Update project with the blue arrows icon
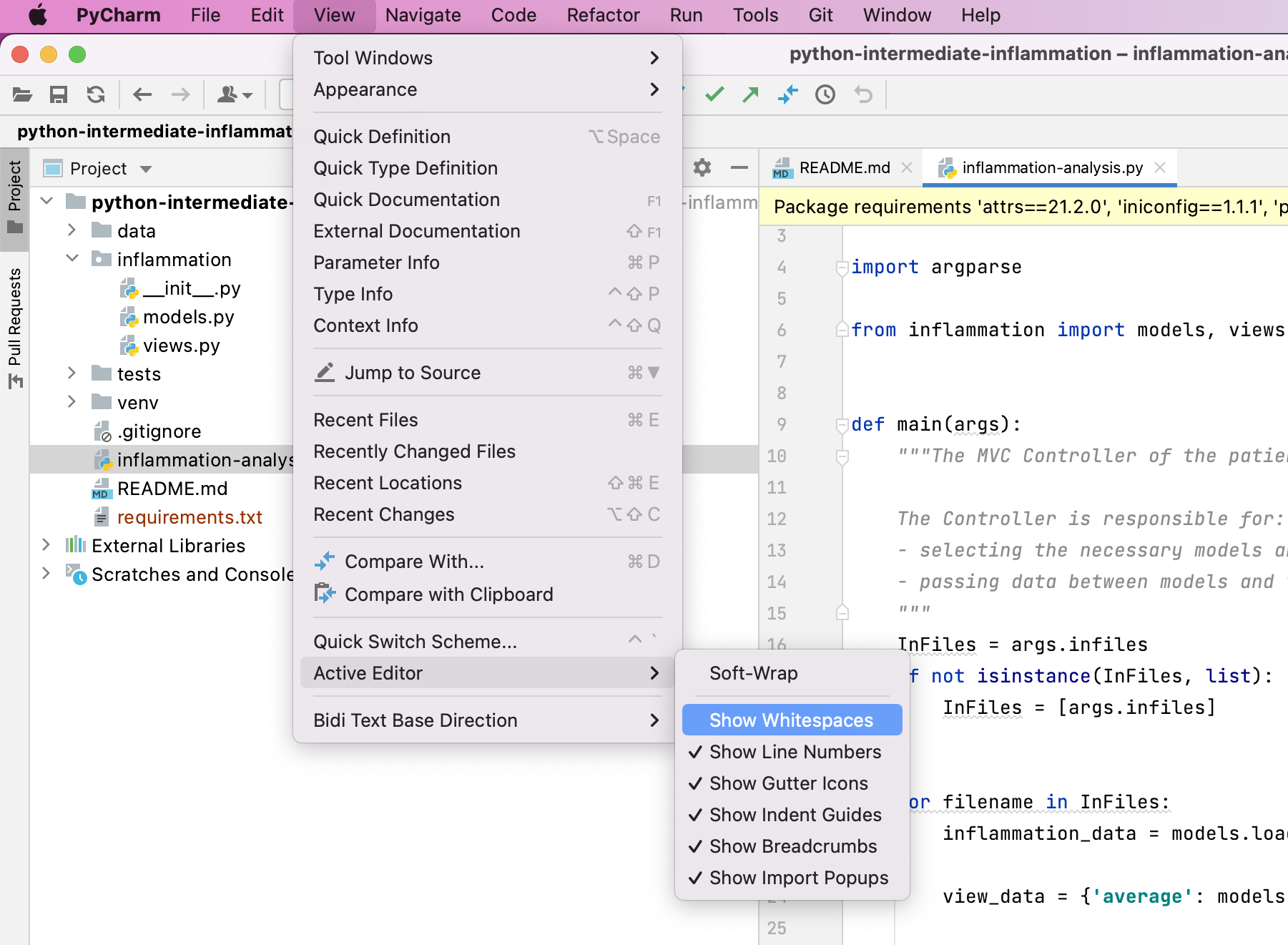Screen dimensions: 1288x945 click(x=787, y=94)
